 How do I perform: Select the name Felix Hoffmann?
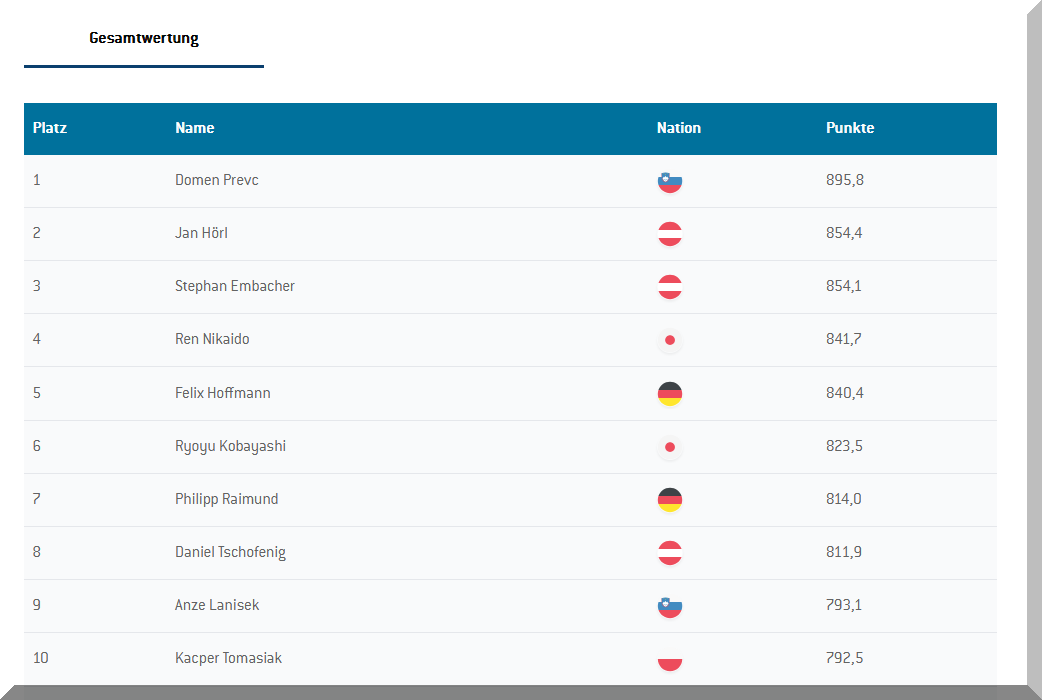[222, 393]
